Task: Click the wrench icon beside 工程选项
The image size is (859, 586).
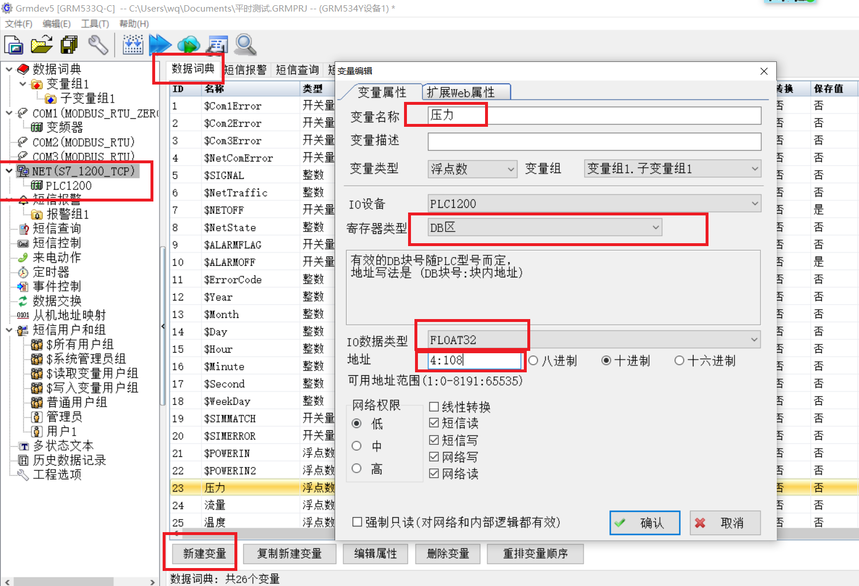Action: pos(23,475)
